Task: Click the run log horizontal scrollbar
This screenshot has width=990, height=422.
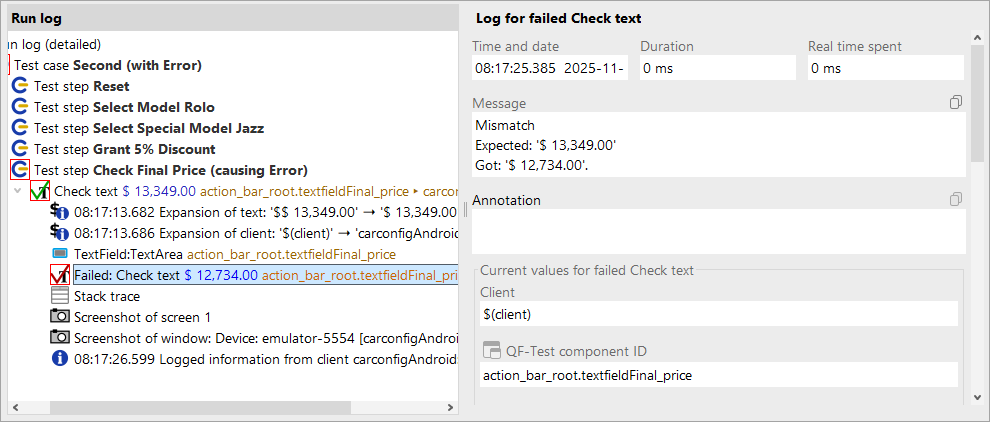Action: click(x=200, y=407)
